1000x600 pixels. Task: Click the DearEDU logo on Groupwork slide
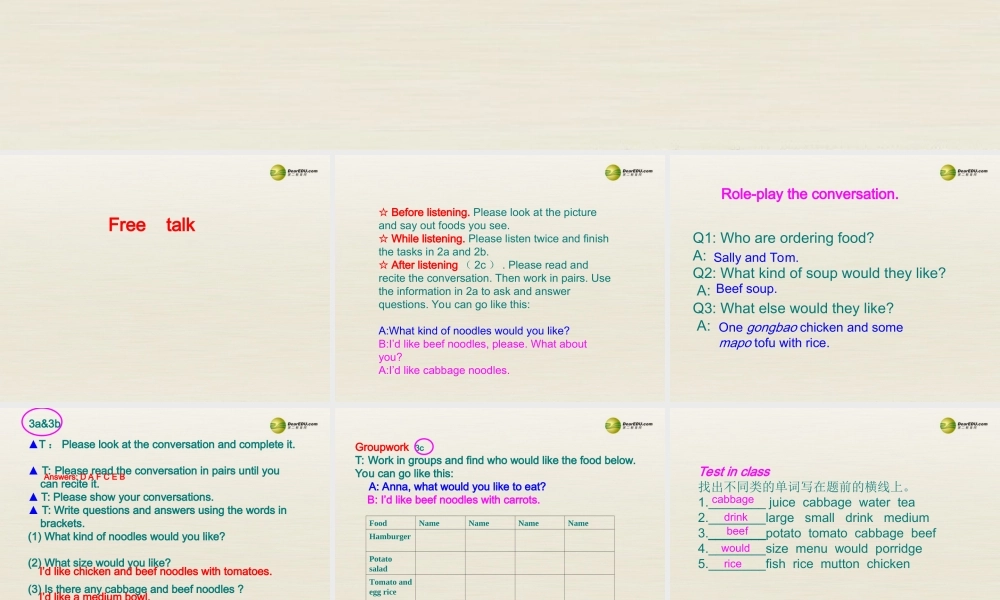pos(628,426)
